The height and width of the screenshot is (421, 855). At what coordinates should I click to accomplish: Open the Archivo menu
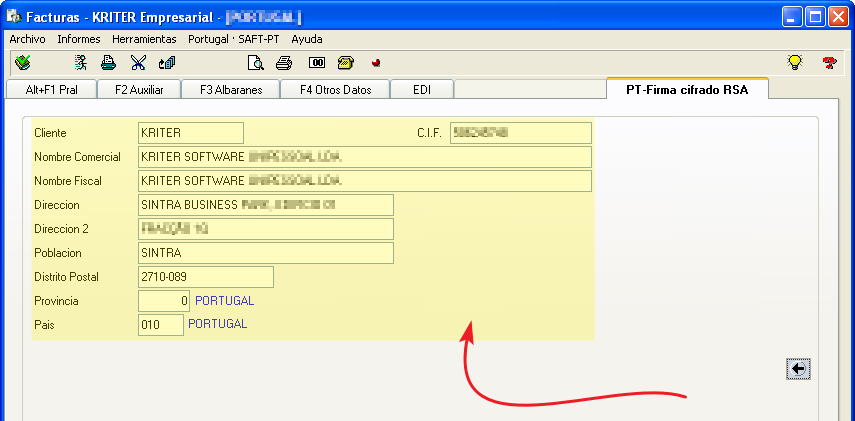(x=27, y=39)
